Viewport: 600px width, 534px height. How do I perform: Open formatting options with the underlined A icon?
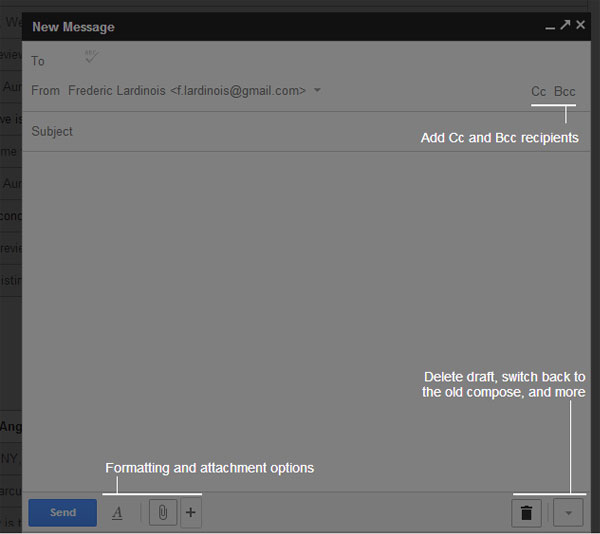coord(117,513)
